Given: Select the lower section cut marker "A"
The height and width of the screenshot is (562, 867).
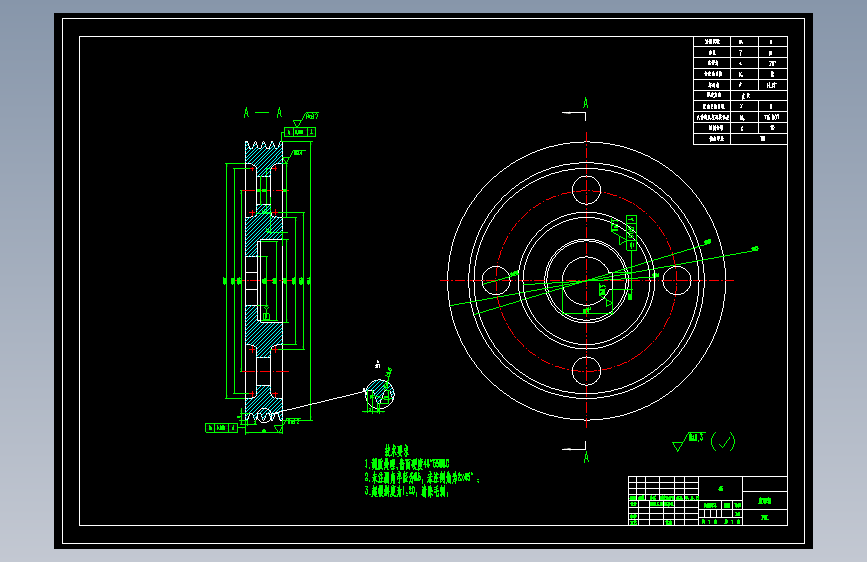Looking at the screenshot, I should pyautogui.click(x=586, y=457).
